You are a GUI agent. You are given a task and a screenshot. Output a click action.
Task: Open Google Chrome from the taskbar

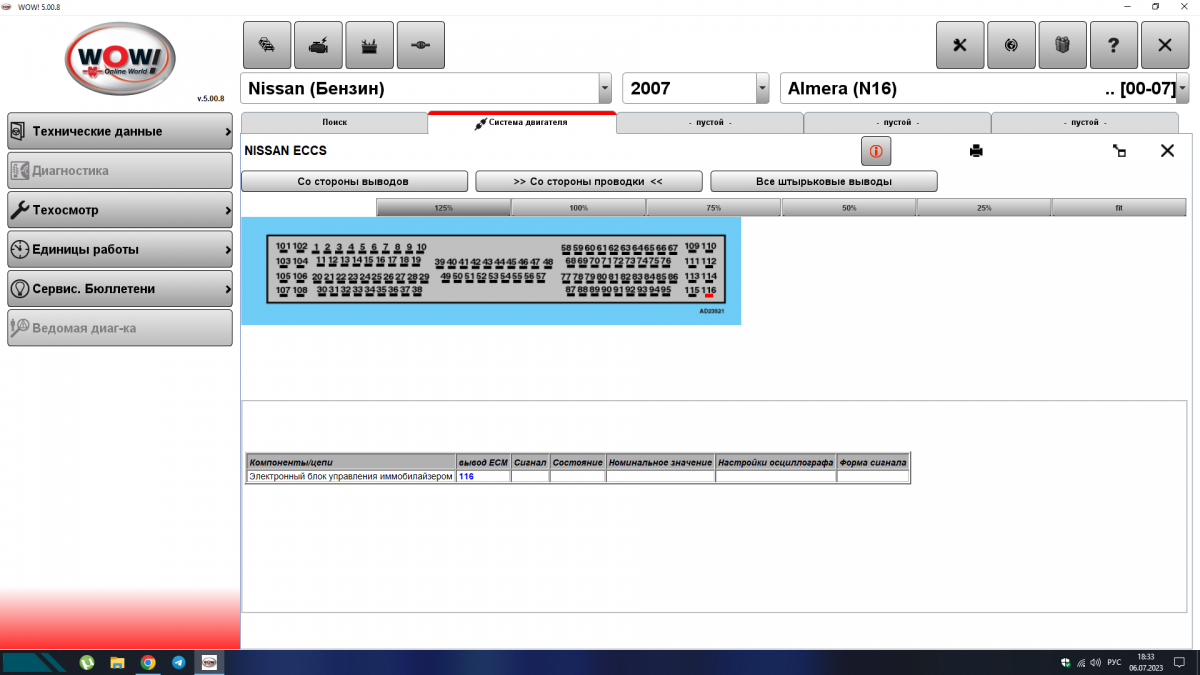pyautogui.click(x=148, y=662)
